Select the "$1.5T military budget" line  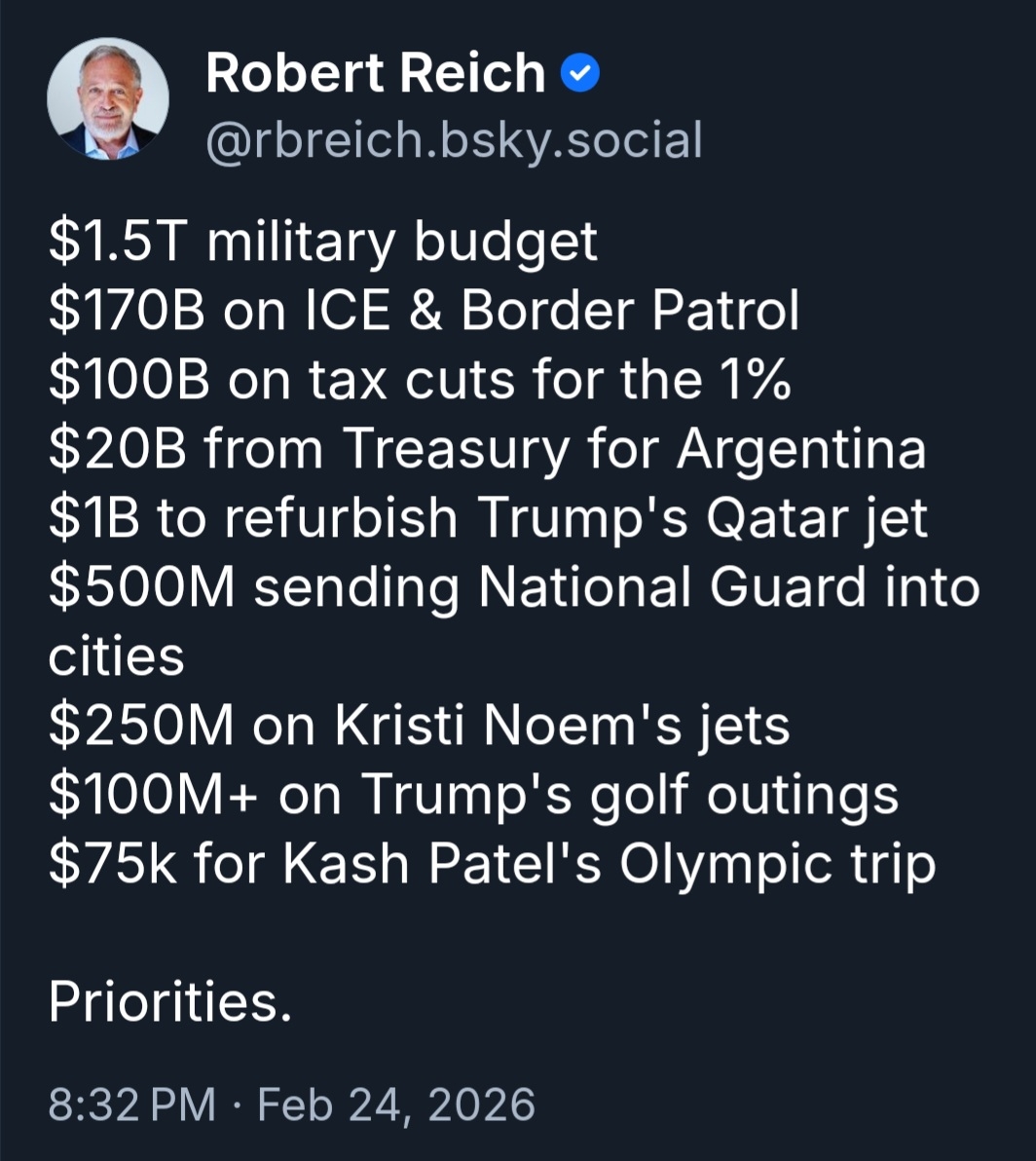(322, 242)
